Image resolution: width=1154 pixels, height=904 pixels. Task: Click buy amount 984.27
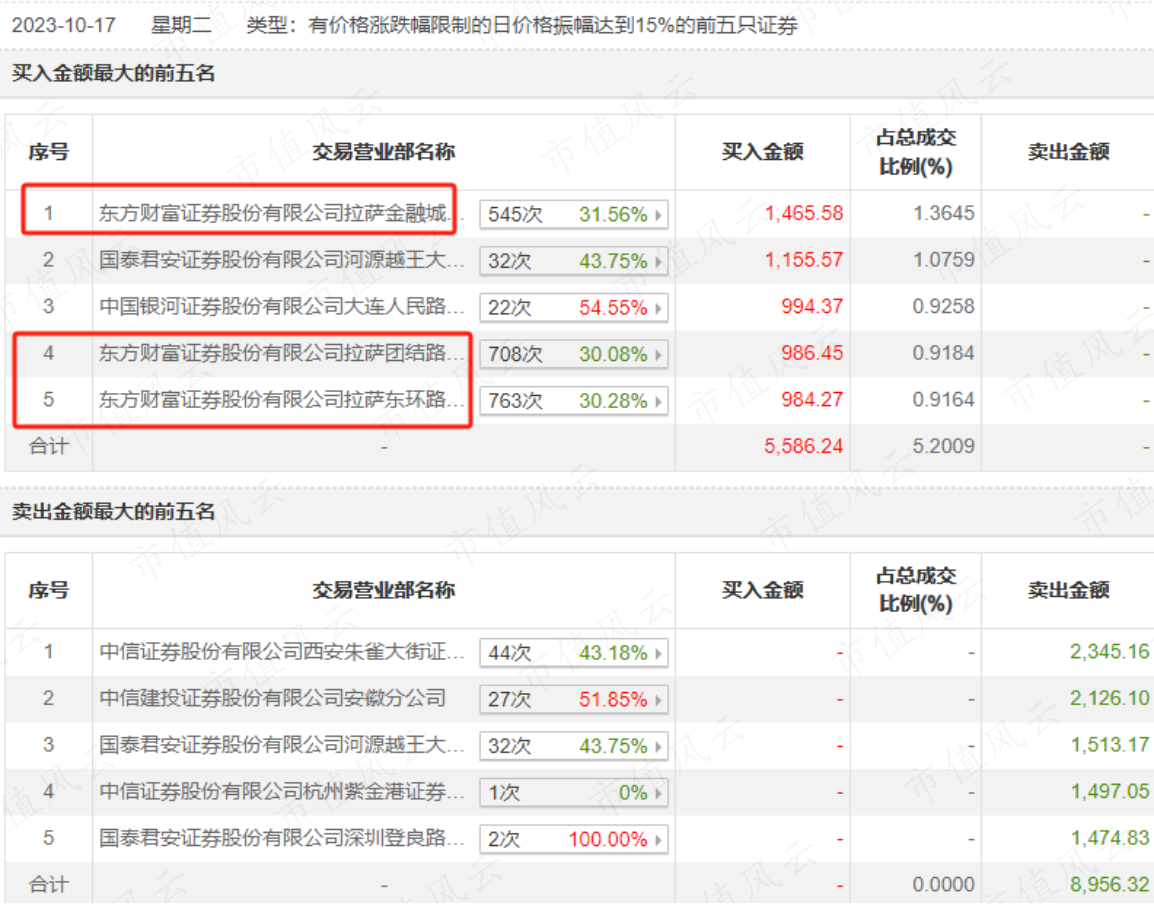point(812,400)
